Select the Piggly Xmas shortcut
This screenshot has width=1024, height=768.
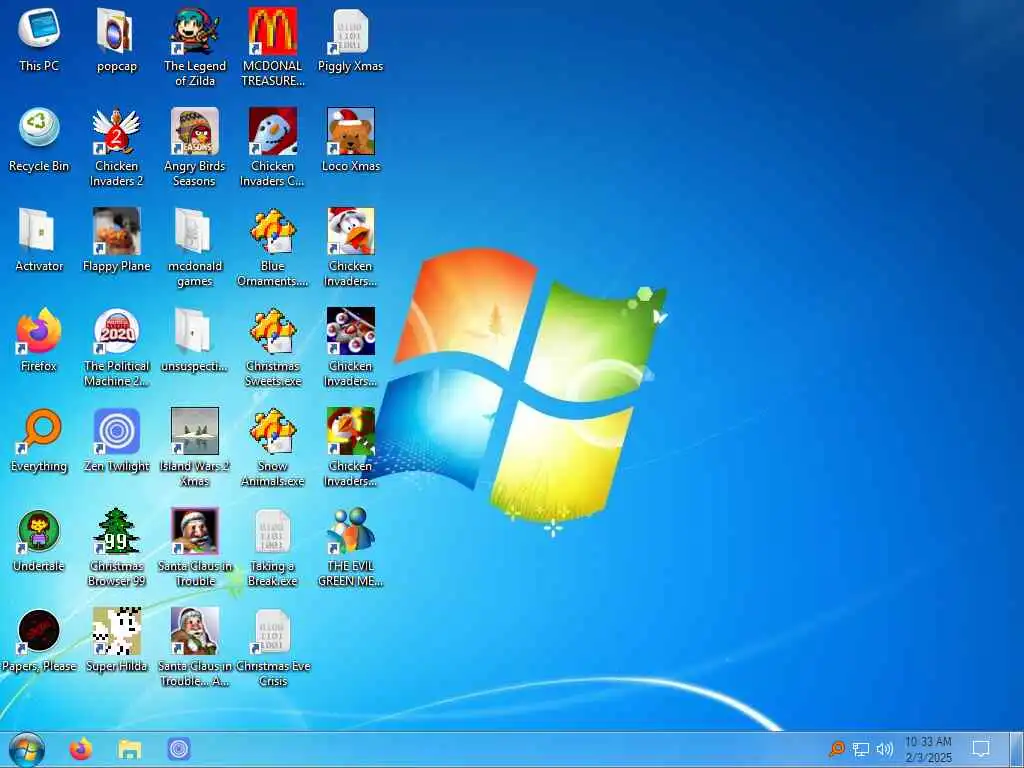point(351,40)
